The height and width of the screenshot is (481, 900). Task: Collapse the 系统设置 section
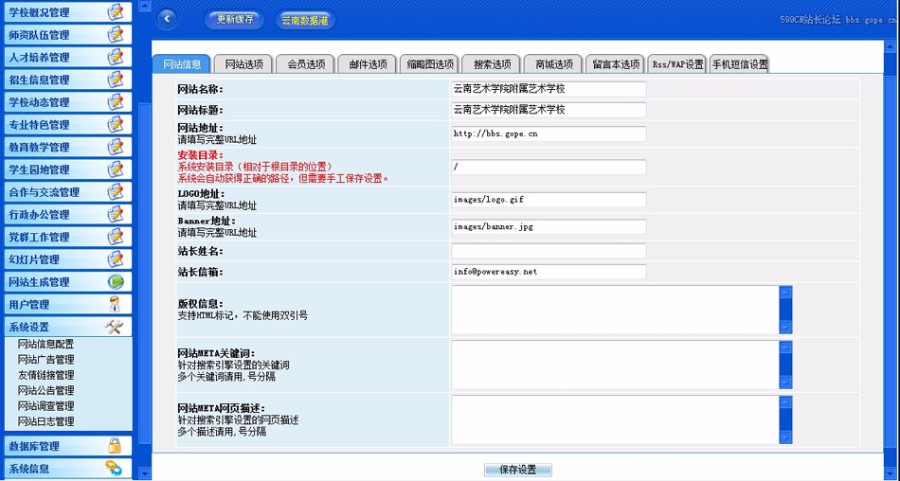click(68, 327)
